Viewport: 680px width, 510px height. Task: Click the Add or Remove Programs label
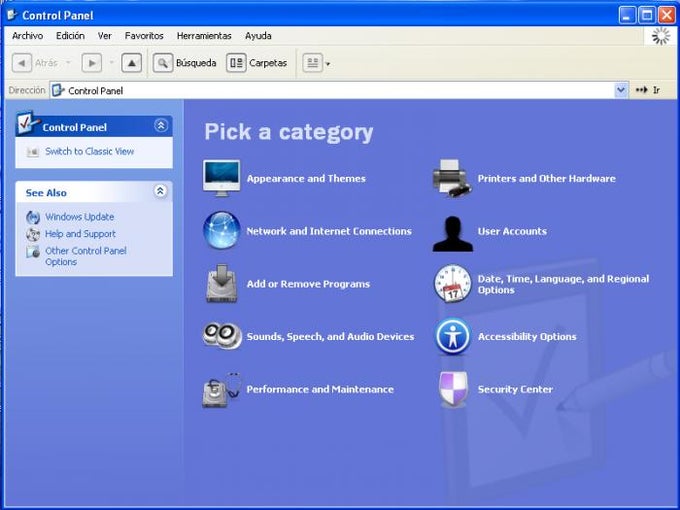pyautogui.click(x=308, y=284)
